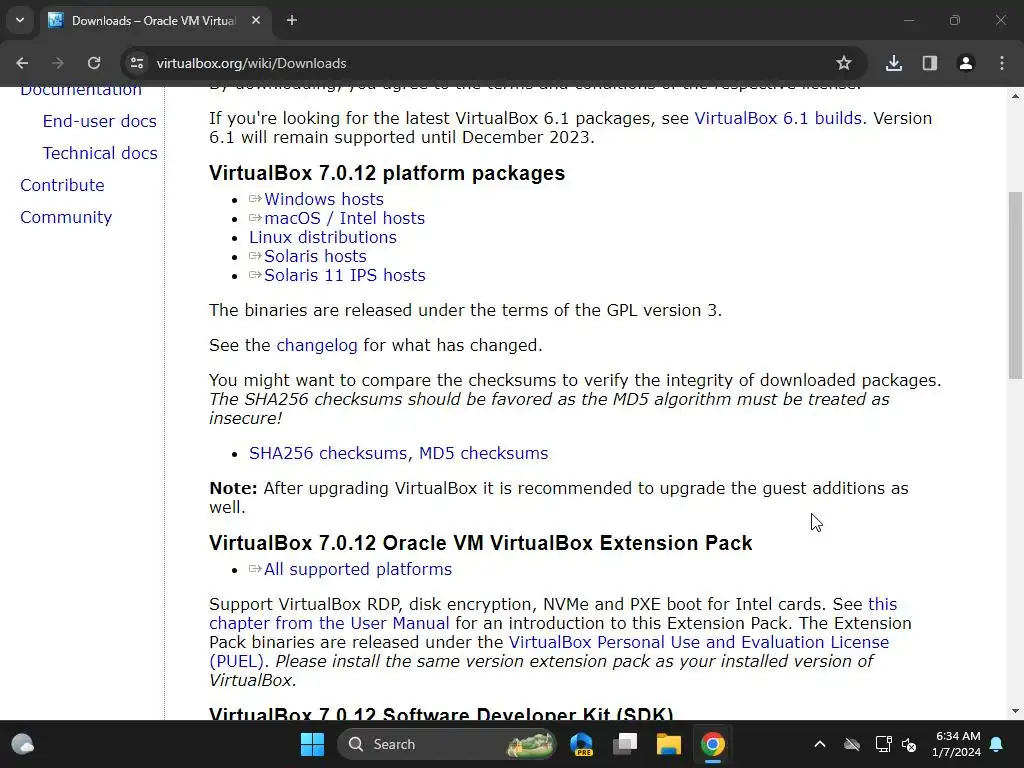Screen dimensions: 1024x768
Task: Open the changelog link
Action: click(317, 345)
